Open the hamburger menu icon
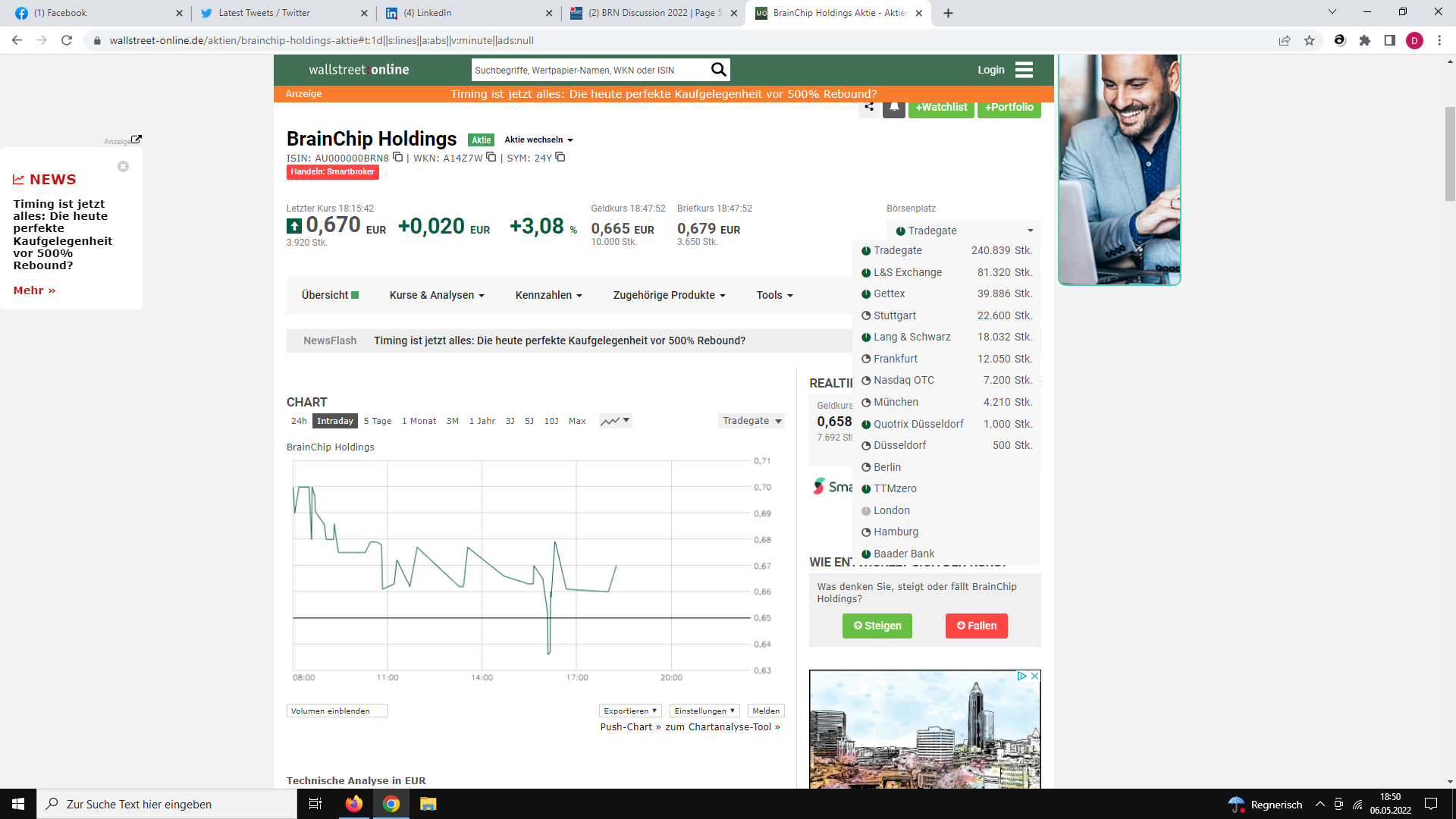The image size is (1456, 819). 1024,70
